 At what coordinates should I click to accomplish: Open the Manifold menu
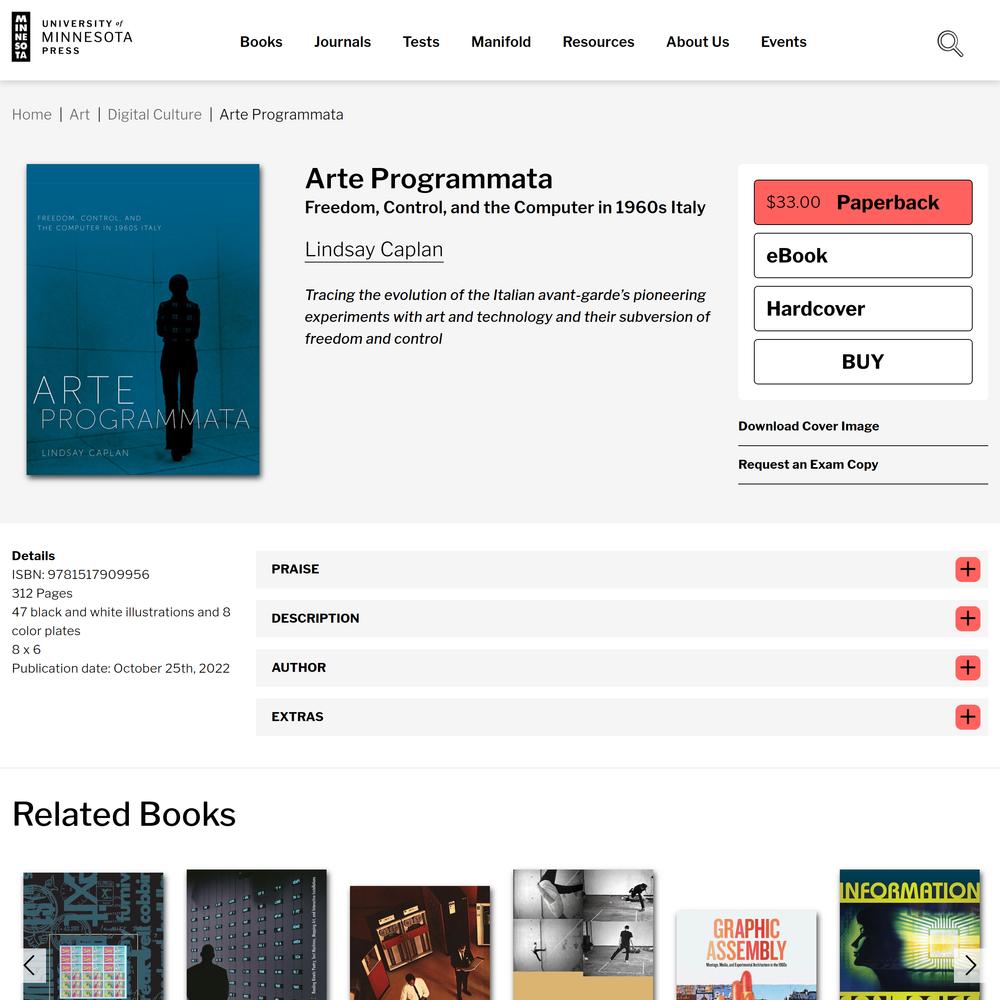pyautogui.click(x=501, y=42)
